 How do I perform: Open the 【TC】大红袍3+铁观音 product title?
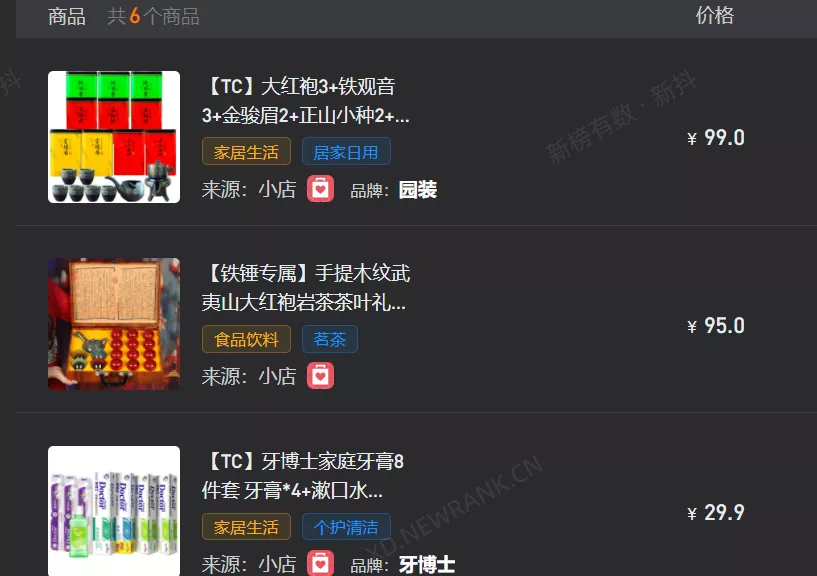tap(306, 101)
